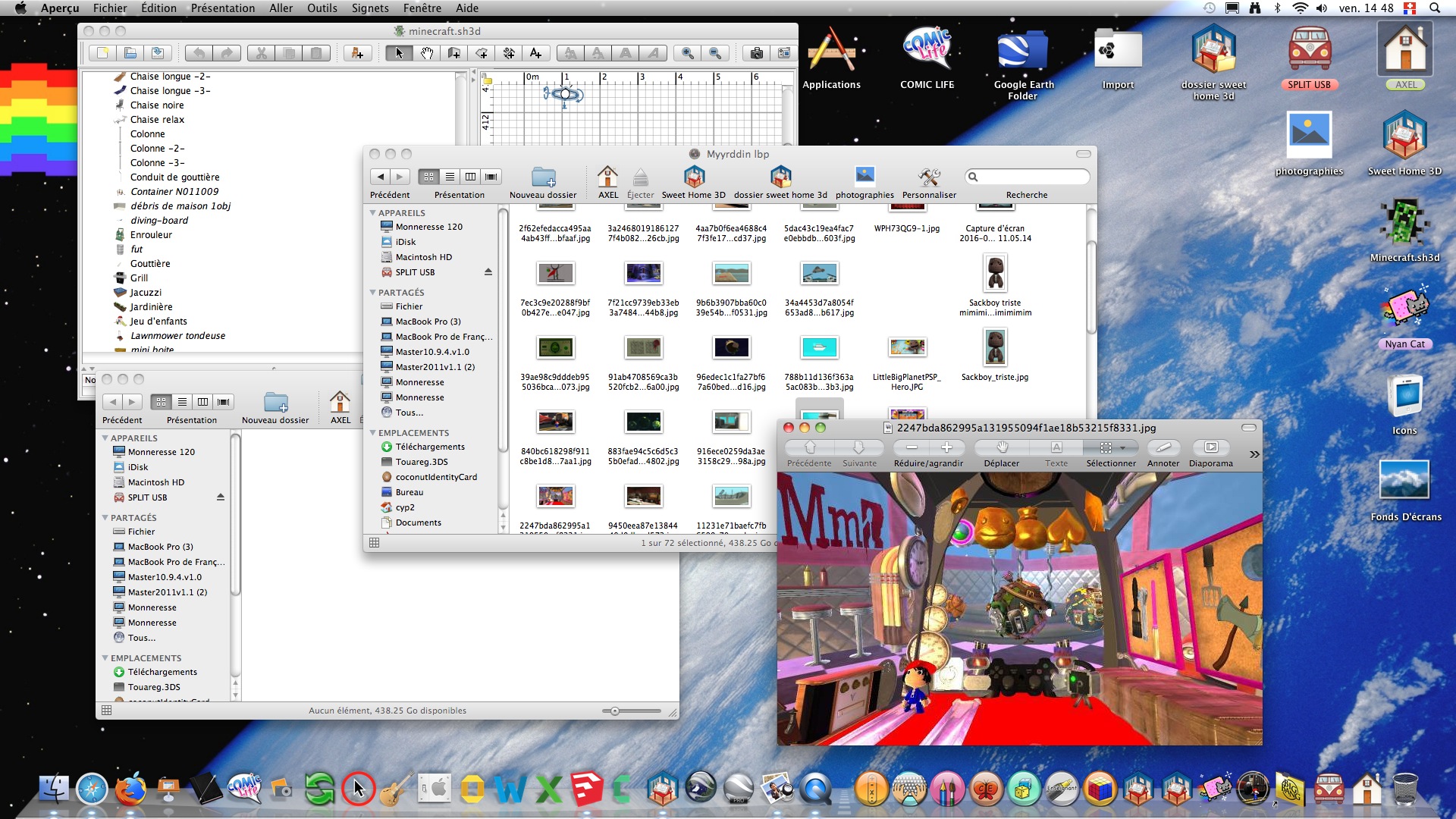Click toolbar overflow chevron in Aperçu window

[x=1254, y=454]
